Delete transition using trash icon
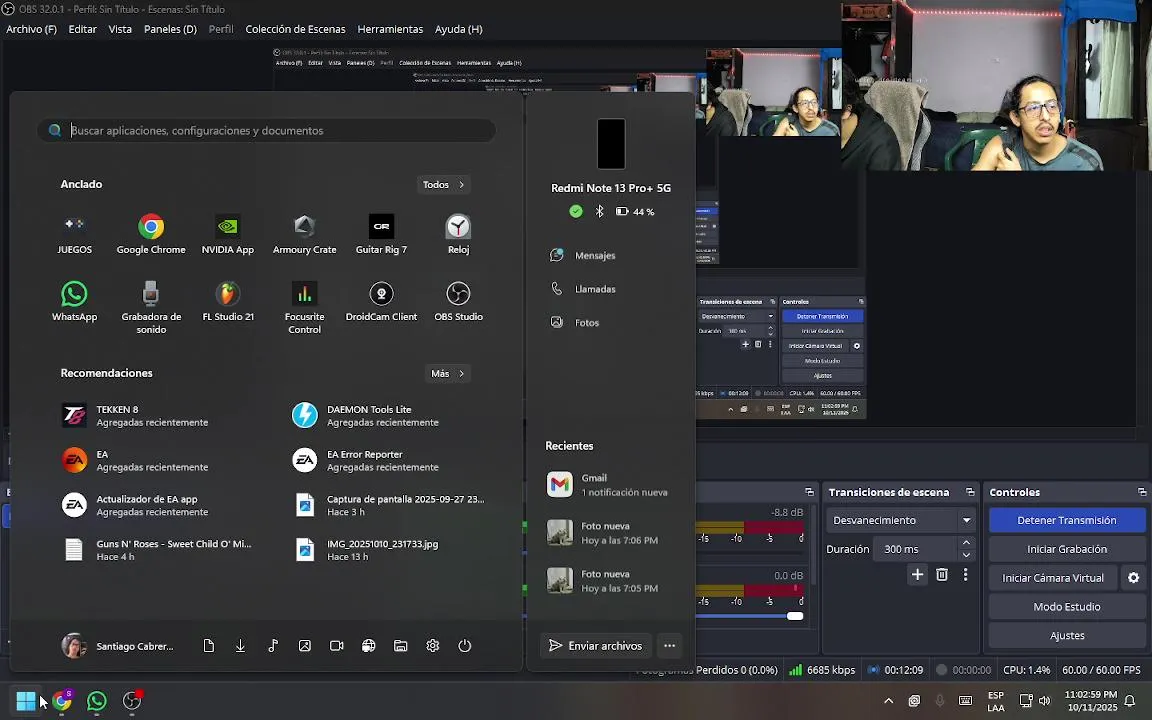The height and width of the screenshot is (720, 1152). 942,575
